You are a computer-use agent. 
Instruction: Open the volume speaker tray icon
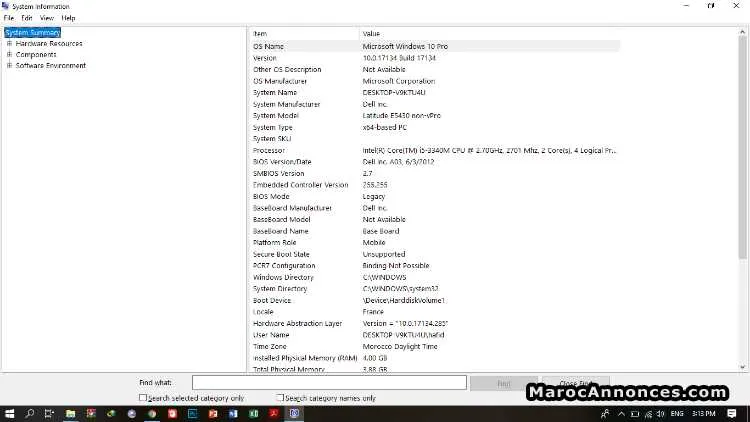pyautogui.click(x=661, y=414)
